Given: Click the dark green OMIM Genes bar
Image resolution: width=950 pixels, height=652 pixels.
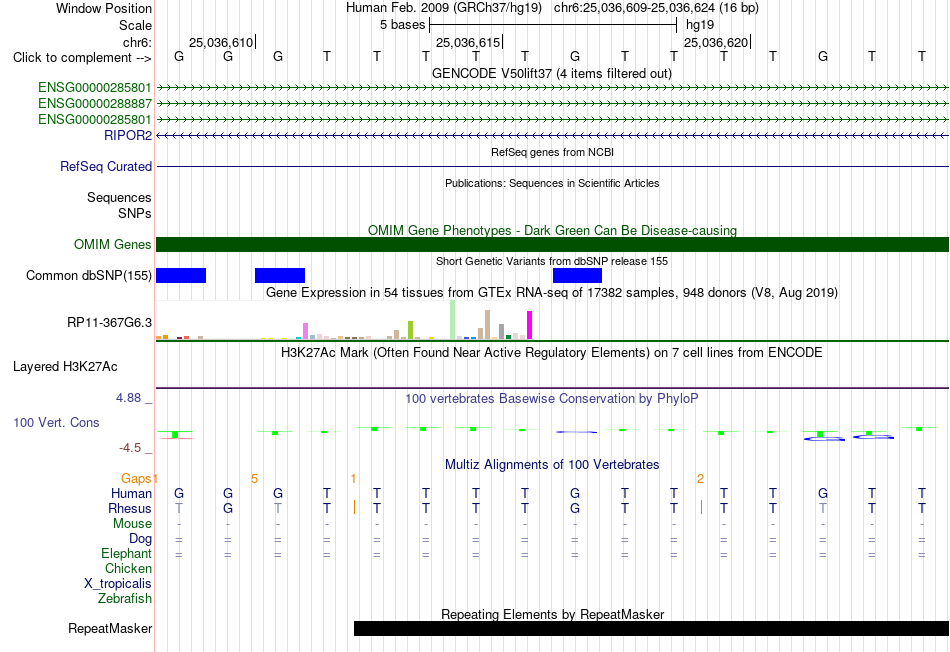Looking at the screenshot, I should tap(552, 244).
